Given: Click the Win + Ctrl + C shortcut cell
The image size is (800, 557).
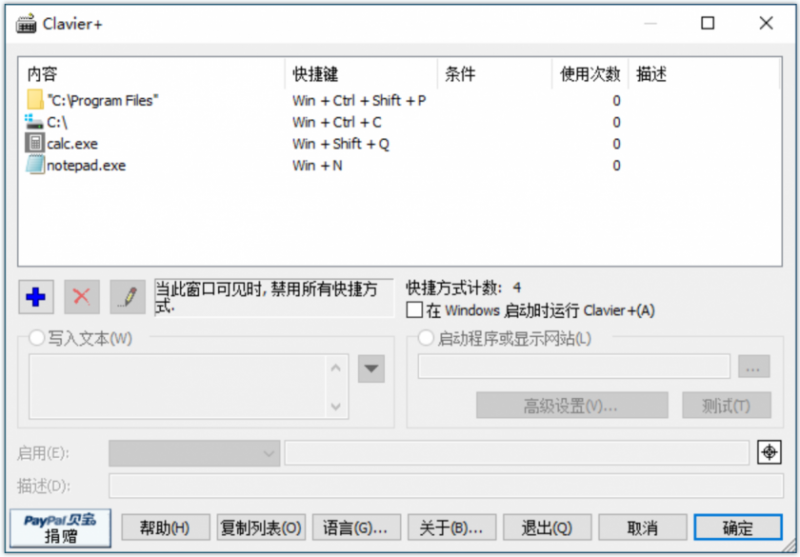Looking at the screenshot, I should tap(337, 122).
